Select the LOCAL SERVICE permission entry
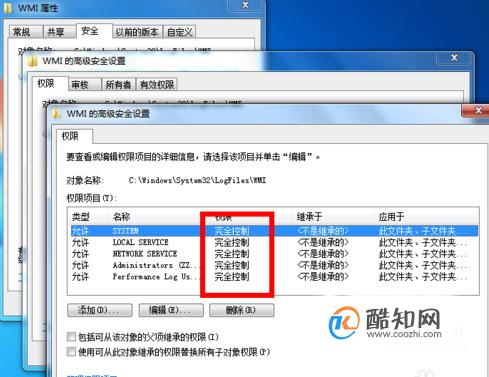The height and width of the screenshot is (377, 489). coord(274,242)
